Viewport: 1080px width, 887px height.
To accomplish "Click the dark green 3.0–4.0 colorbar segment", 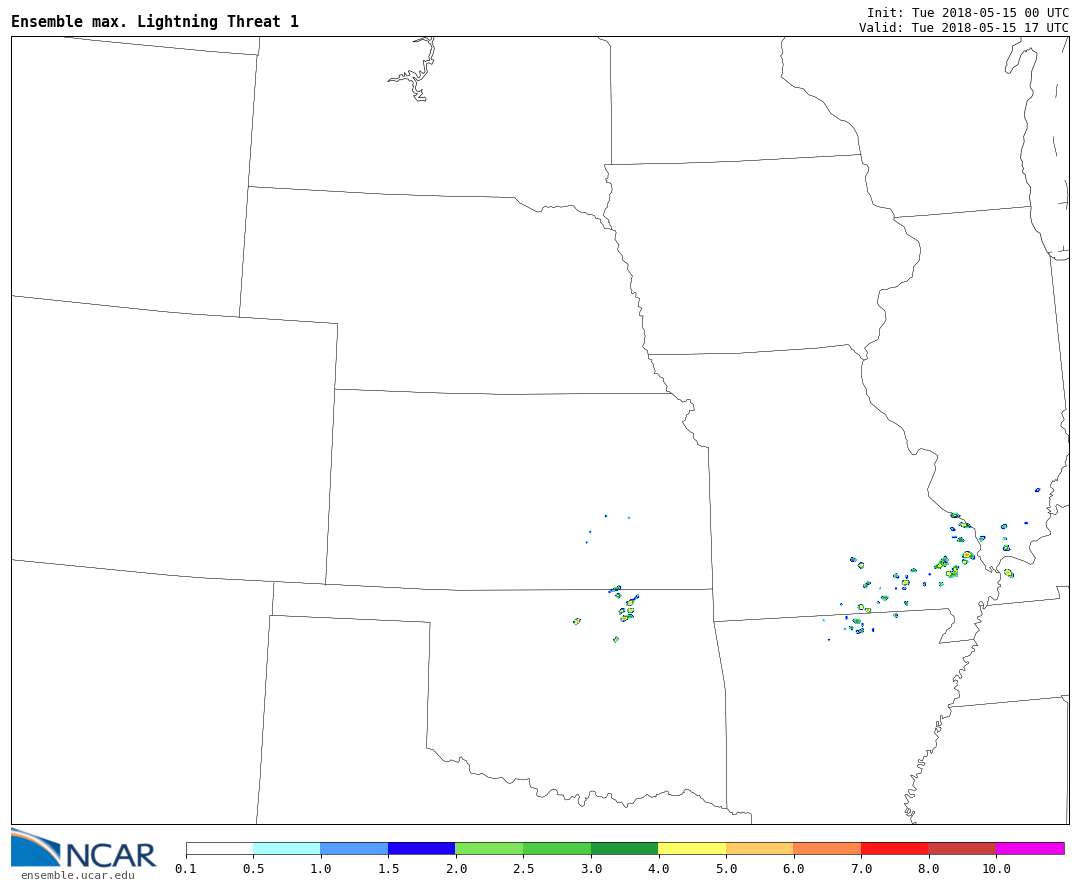I will 625,848.
